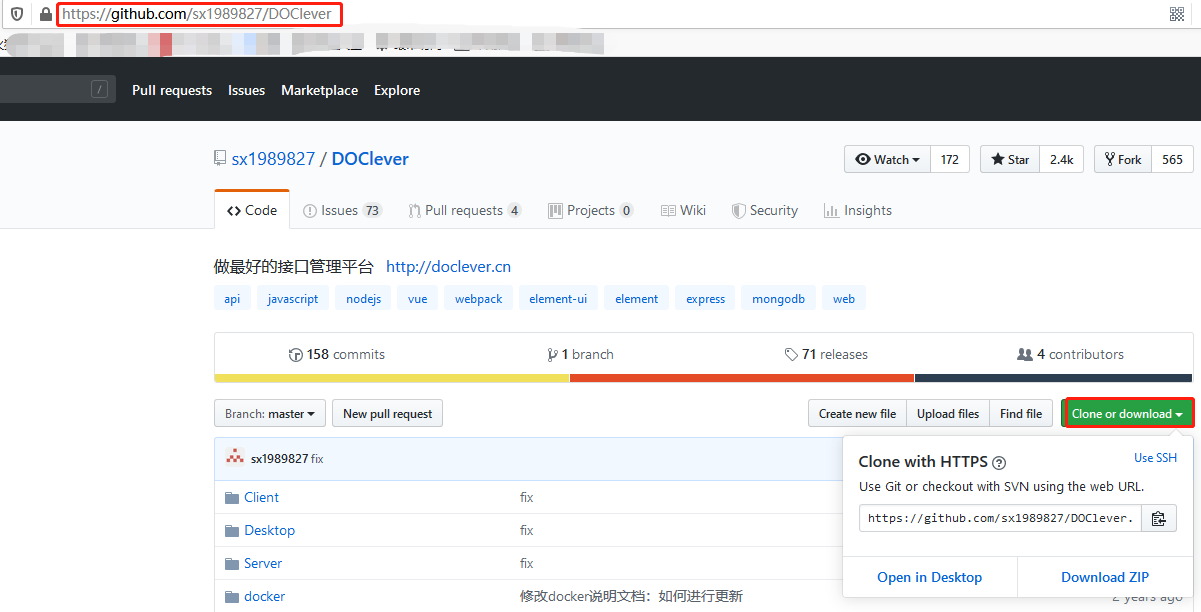Select the clone URL text field
This screenshot has width=1201, height=612.
click(x=999, y=518)
